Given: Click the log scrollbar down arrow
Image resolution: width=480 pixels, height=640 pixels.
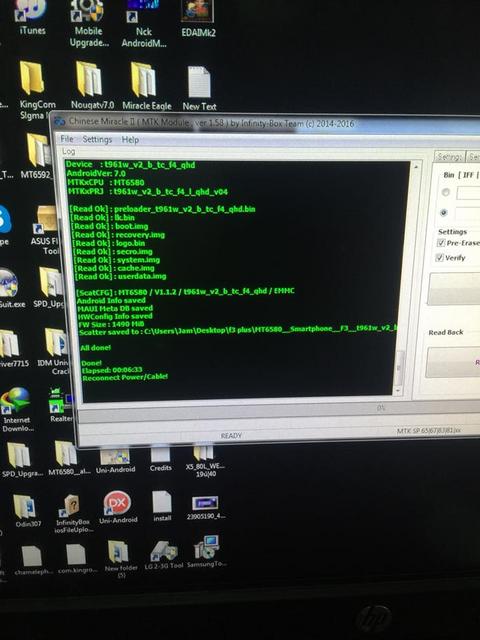Looking at the screenshot, I should 398,391.
